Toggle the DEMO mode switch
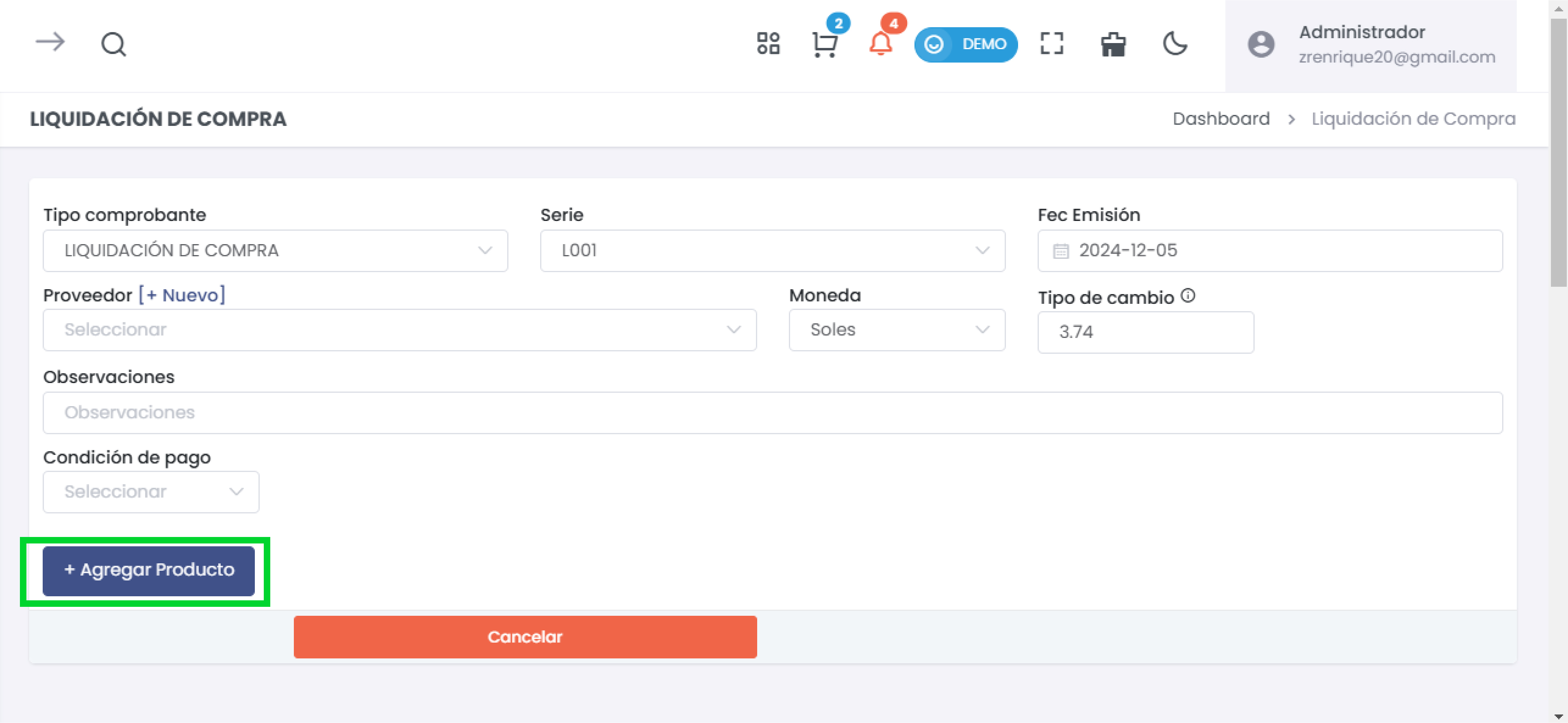 click(x=965, y=44)
